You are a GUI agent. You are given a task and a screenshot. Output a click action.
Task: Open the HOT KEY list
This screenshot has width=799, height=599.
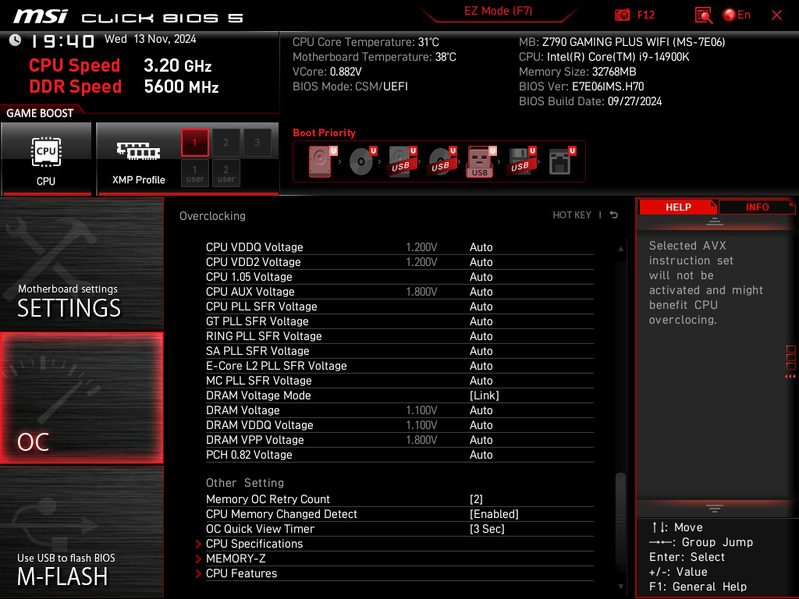click(x=572, y=215)
